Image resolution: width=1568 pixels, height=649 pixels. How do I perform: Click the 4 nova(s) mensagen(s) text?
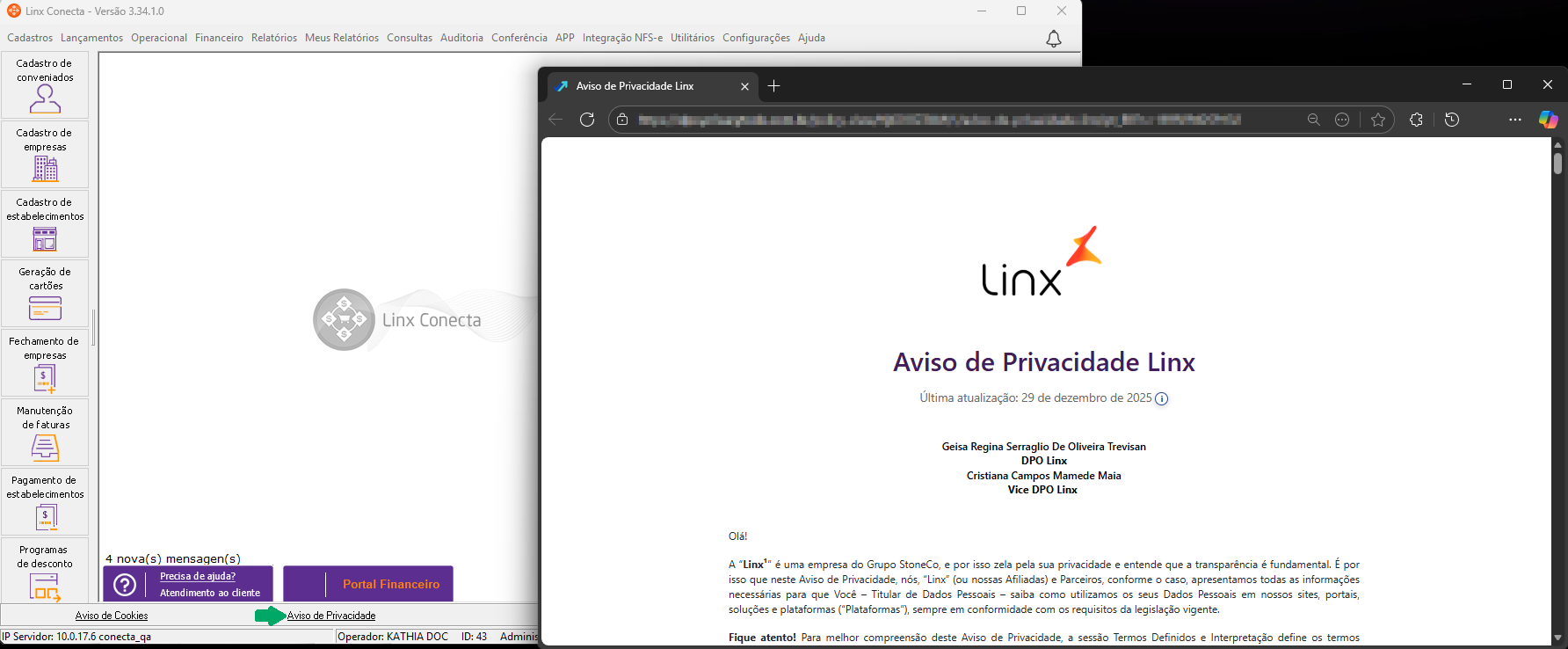click(173, 558)
